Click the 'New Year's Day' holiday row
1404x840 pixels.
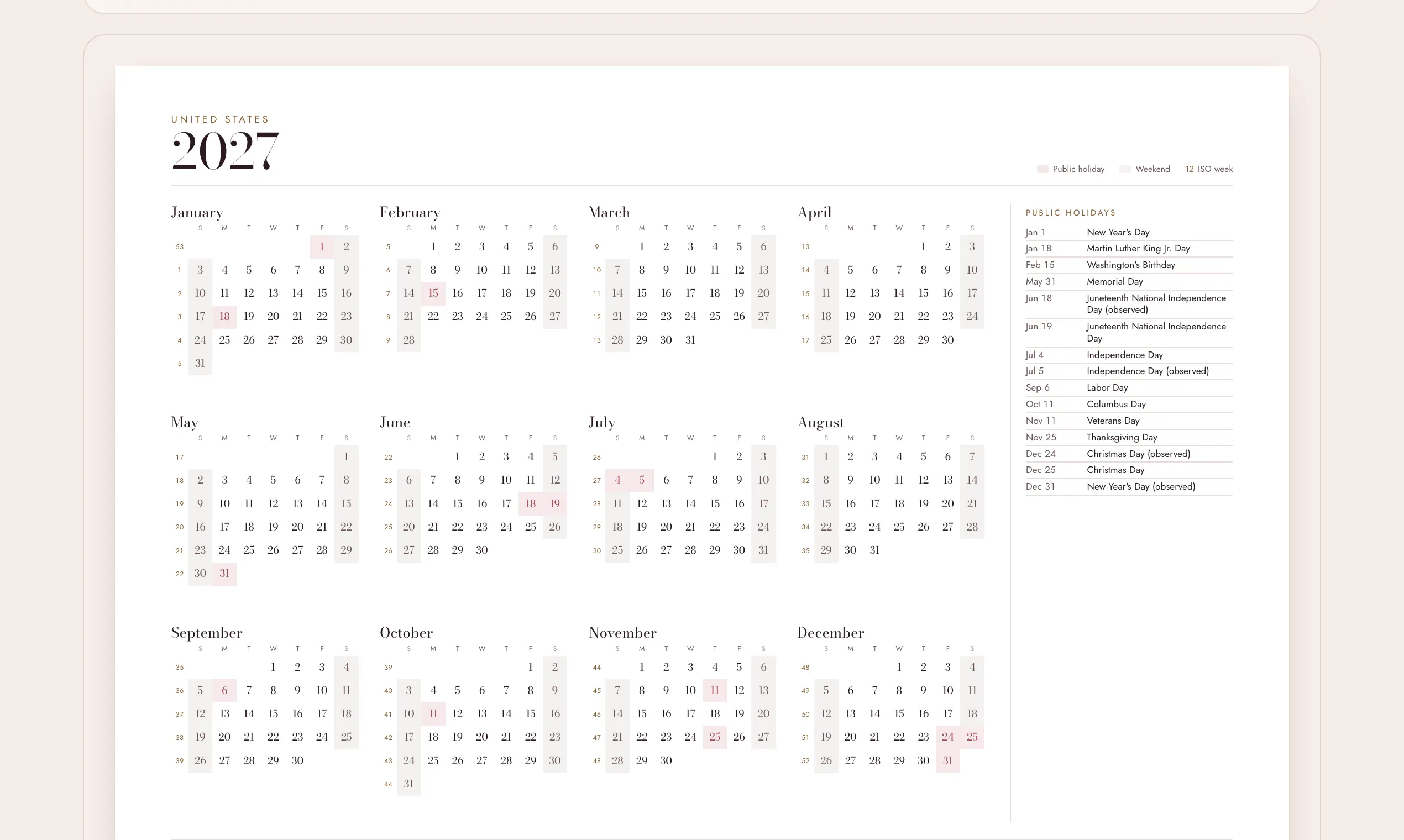click(1129, 232)
